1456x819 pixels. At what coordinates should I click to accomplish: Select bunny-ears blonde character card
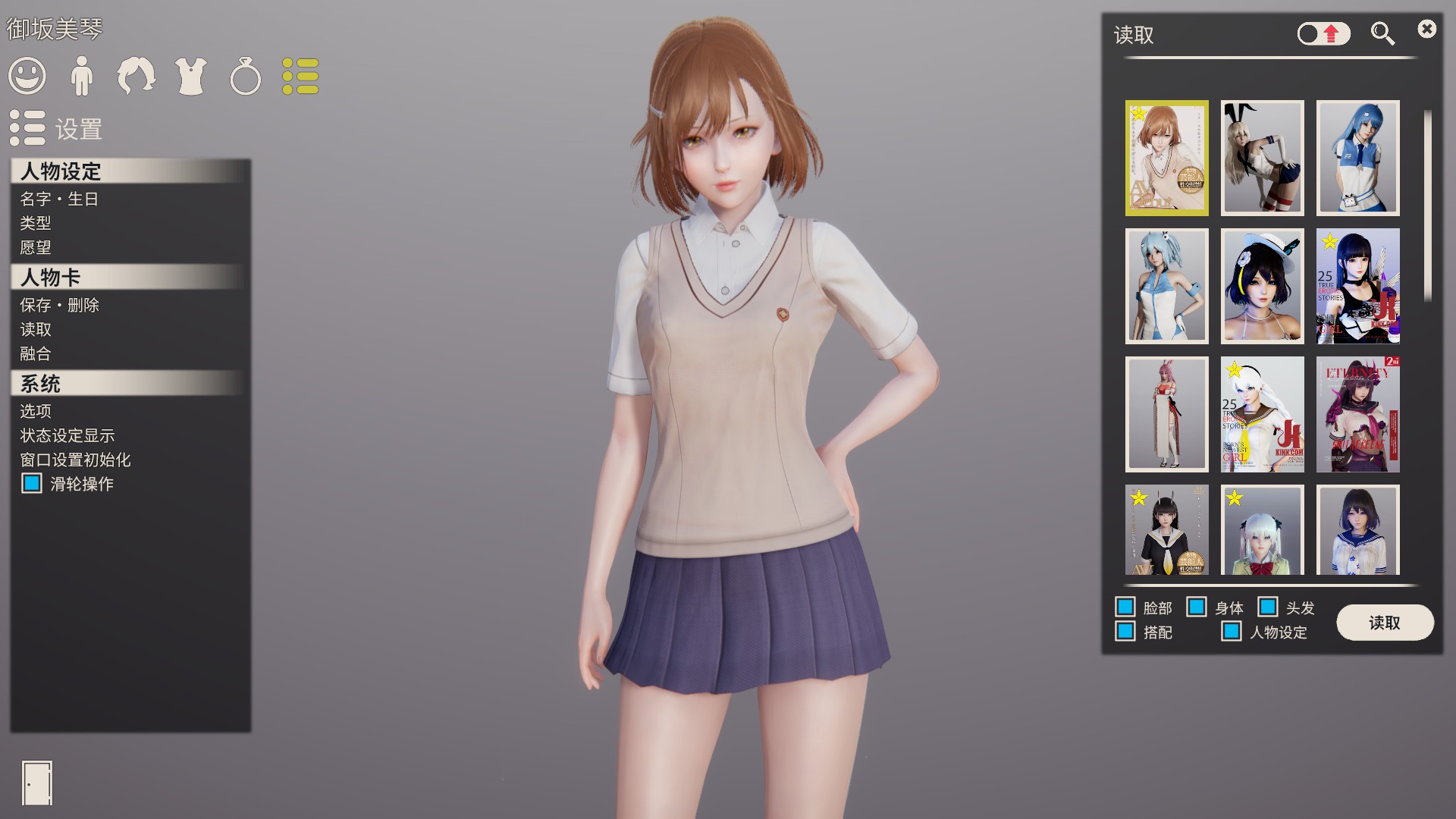[1263, 158]
